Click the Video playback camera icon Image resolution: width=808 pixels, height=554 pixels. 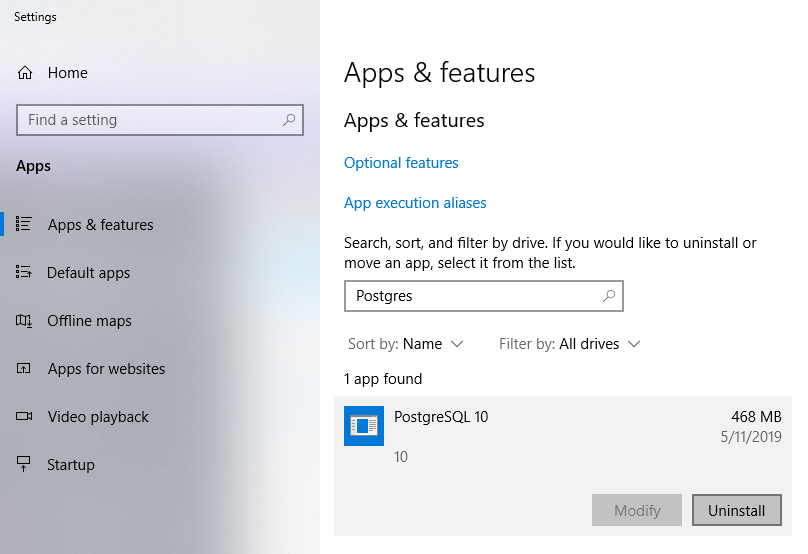click(x=24, y=416)
